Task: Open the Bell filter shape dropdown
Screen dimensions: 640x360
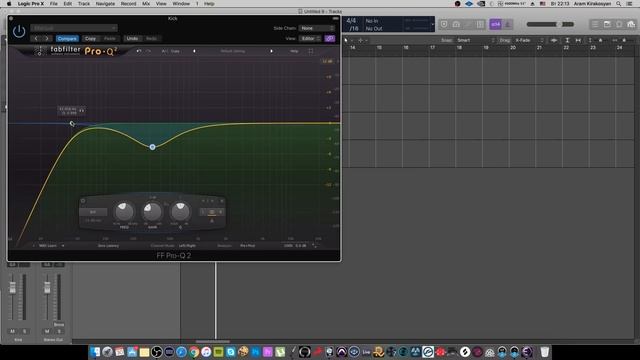Action: pyautogui.click(x=93, y=212)
